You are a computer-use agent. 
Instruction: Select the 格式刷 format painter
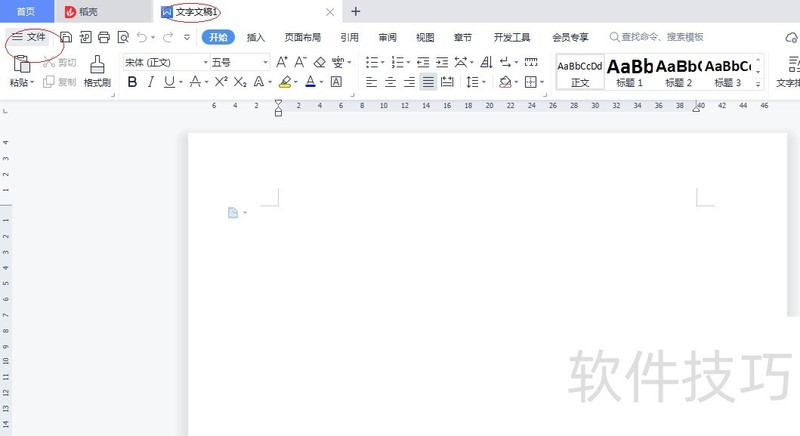97,71
